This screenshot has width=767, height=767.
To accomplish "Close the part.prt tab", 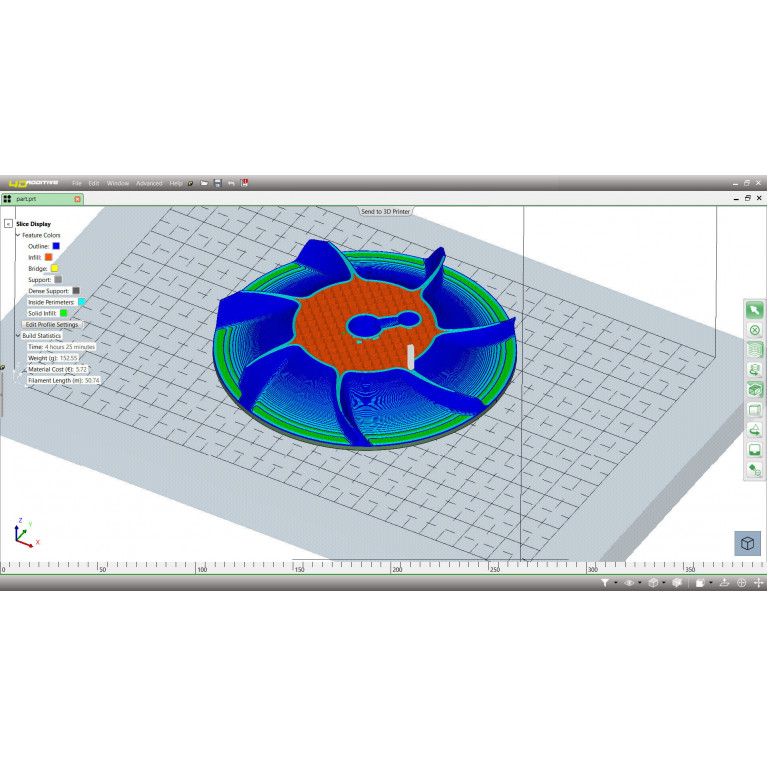I will click(78, 199).
